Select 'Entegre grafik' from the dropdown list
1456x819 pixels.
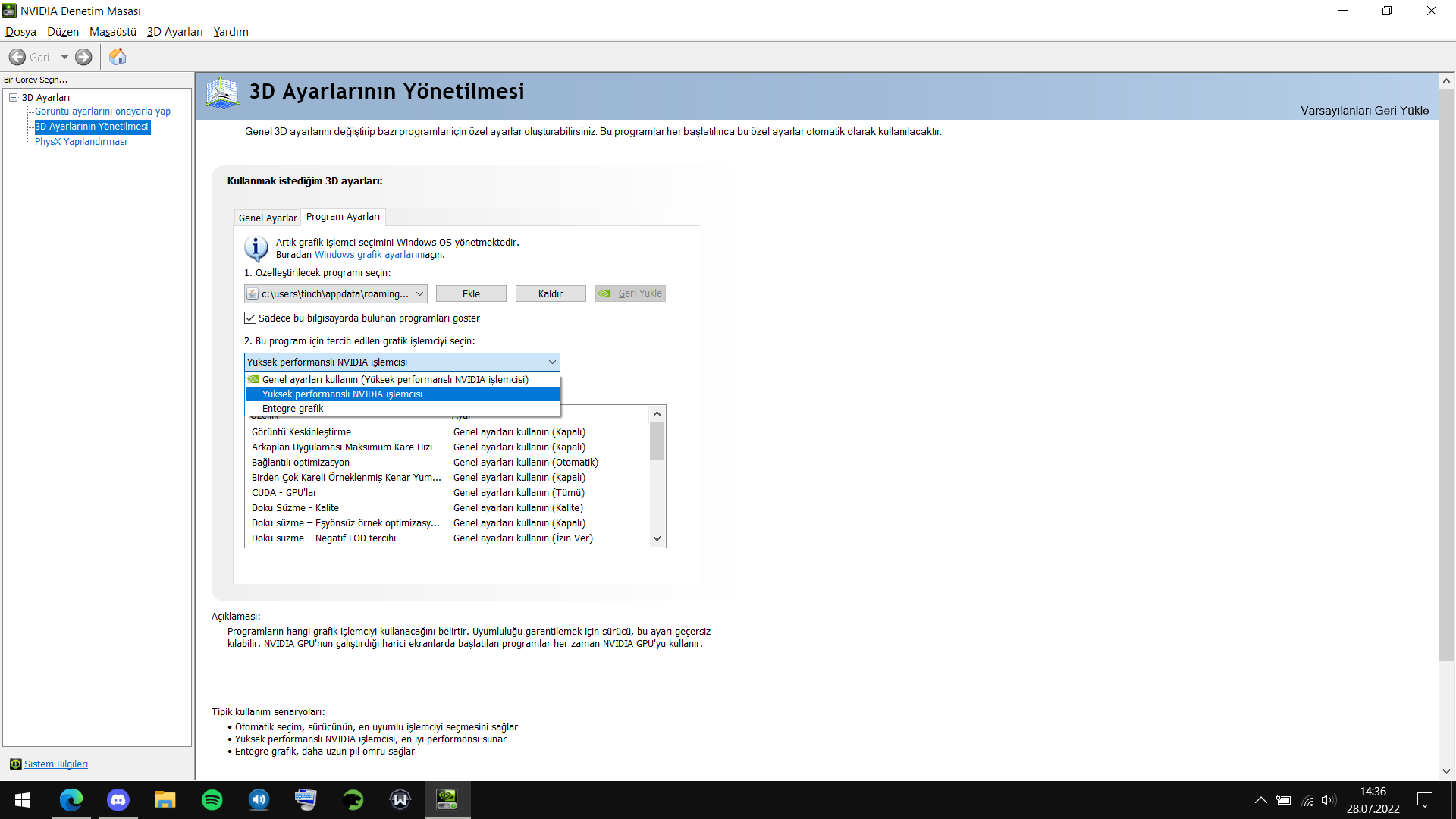coord(293,408)
